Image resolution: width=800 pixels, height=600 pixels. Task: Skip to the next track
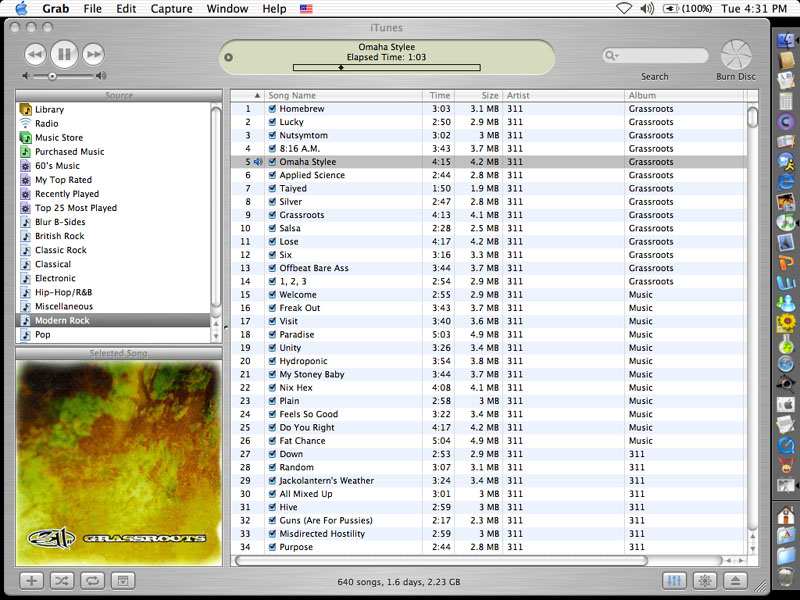(93, 54)
